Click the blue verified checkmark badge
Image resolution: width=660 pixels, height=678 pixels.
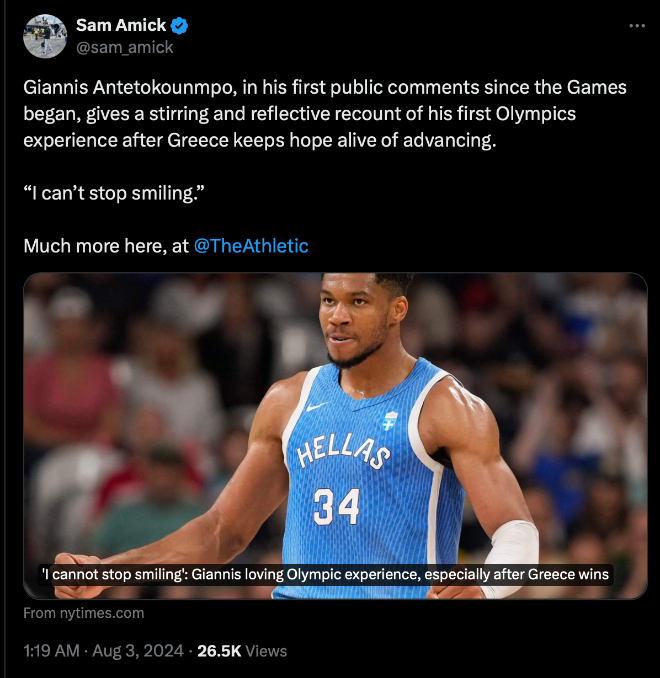179,26
